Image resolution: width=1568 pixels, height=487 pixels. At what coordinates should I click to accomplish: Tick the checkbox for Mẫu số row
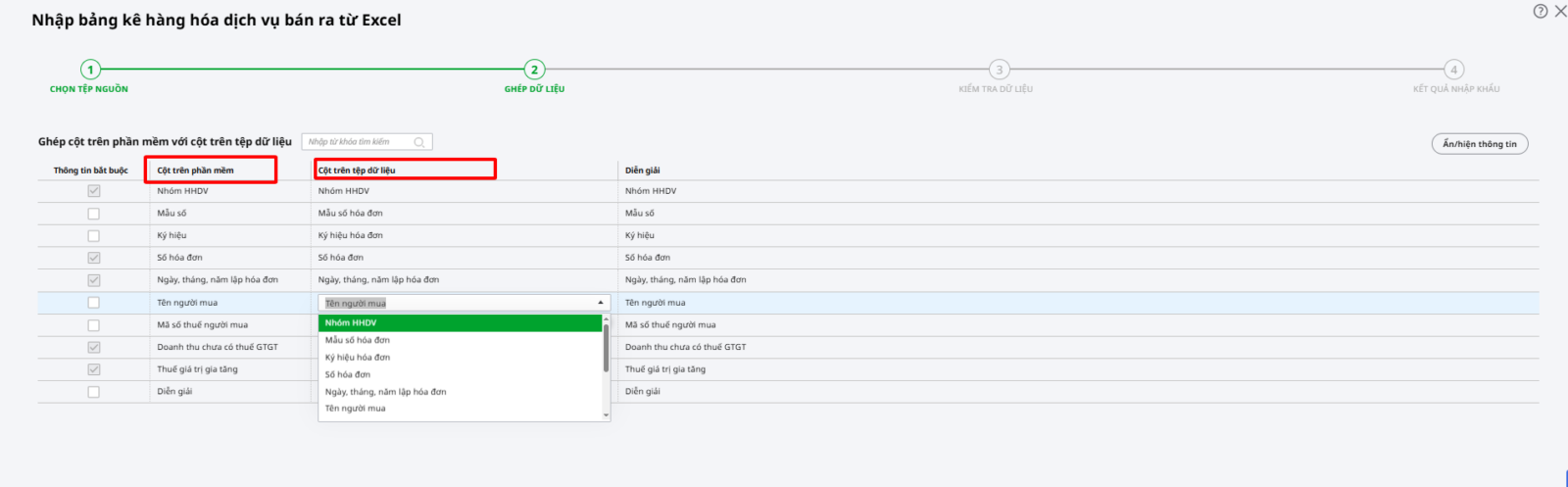tap(93, 214)
